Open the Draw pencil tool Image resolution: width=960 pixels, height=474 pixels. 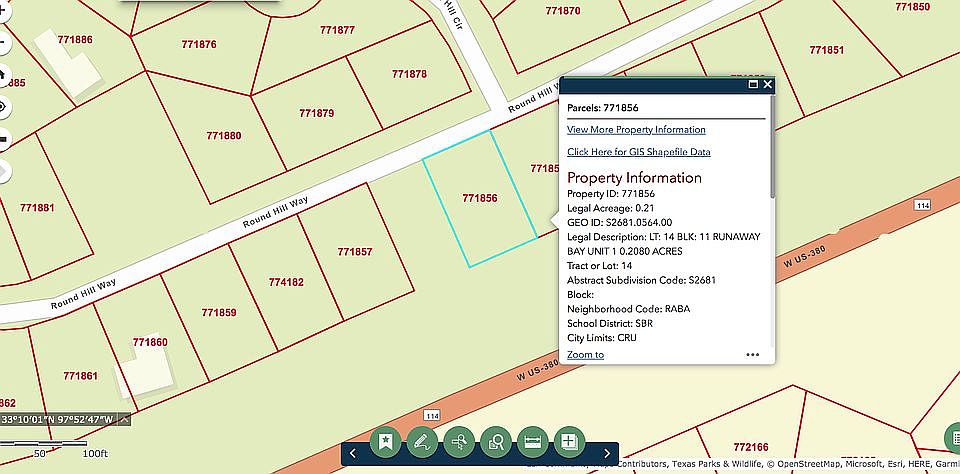pyautogui.click(x=422, y=441)
